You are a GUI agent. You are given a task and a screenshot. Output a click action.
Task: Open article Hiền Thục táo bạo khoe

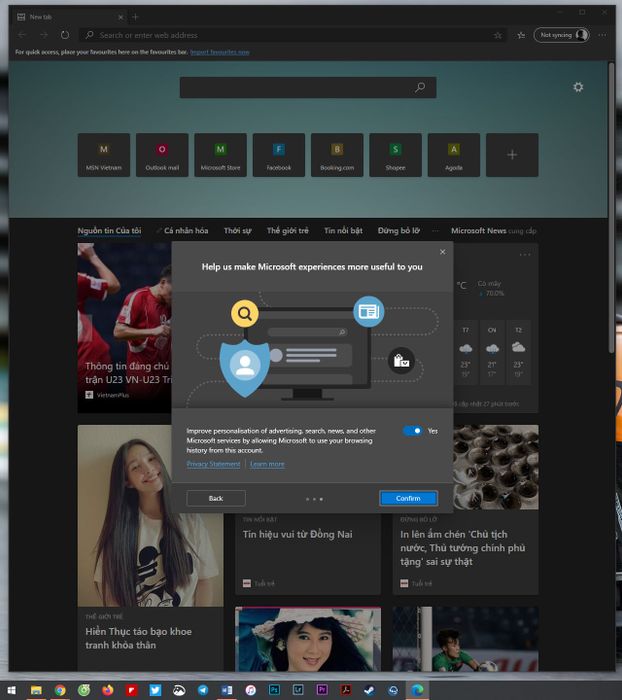[x=138, y=638]
